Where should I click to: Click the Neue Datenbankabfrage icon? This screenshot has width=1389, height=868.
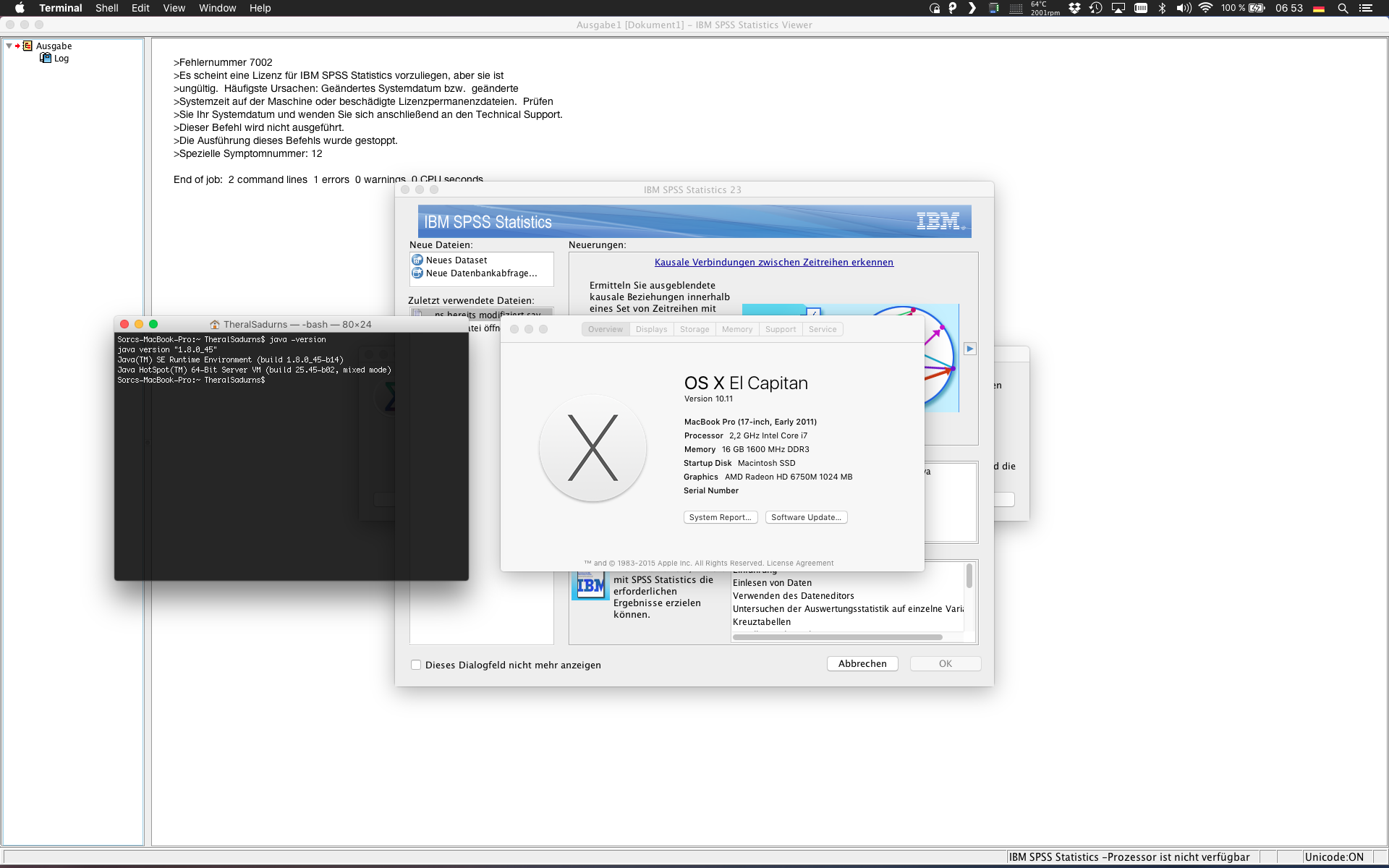point(417,273)
